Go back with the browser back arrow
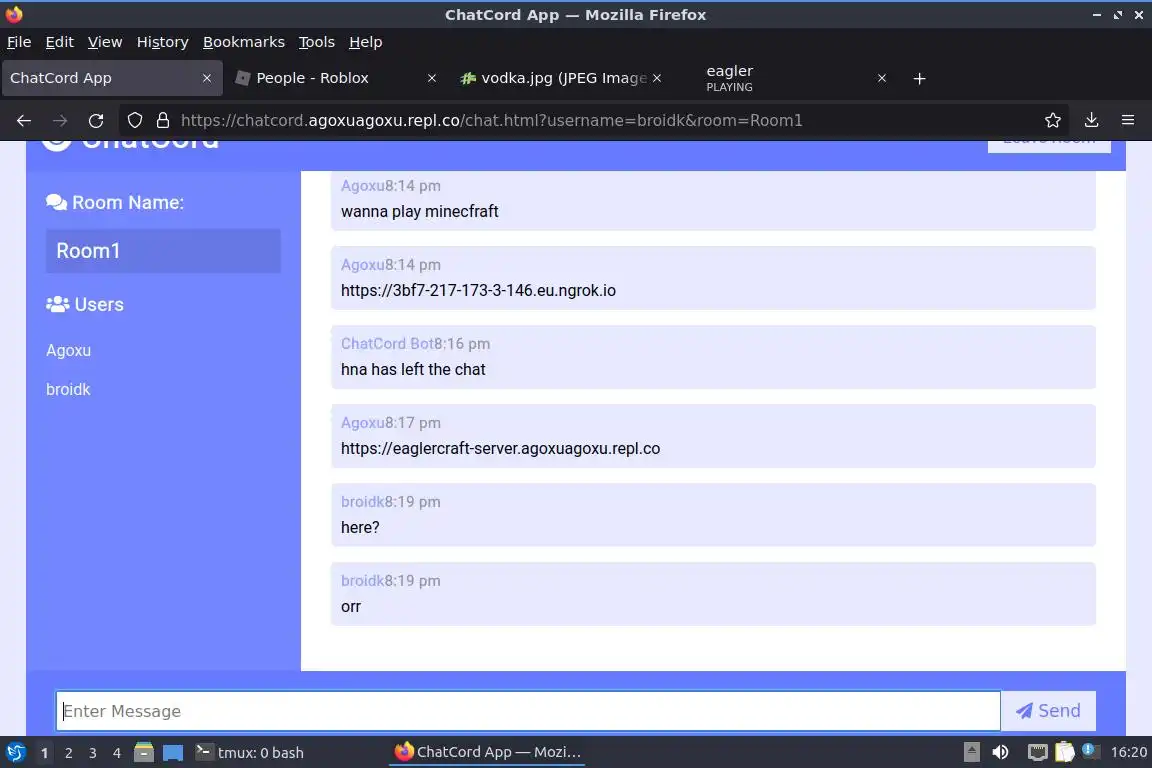Screen dimensions: 1152x768 click(24, 121)
